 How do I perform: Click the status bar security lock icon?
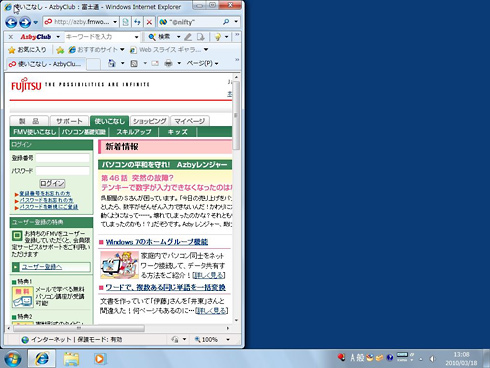pos(175,340)
